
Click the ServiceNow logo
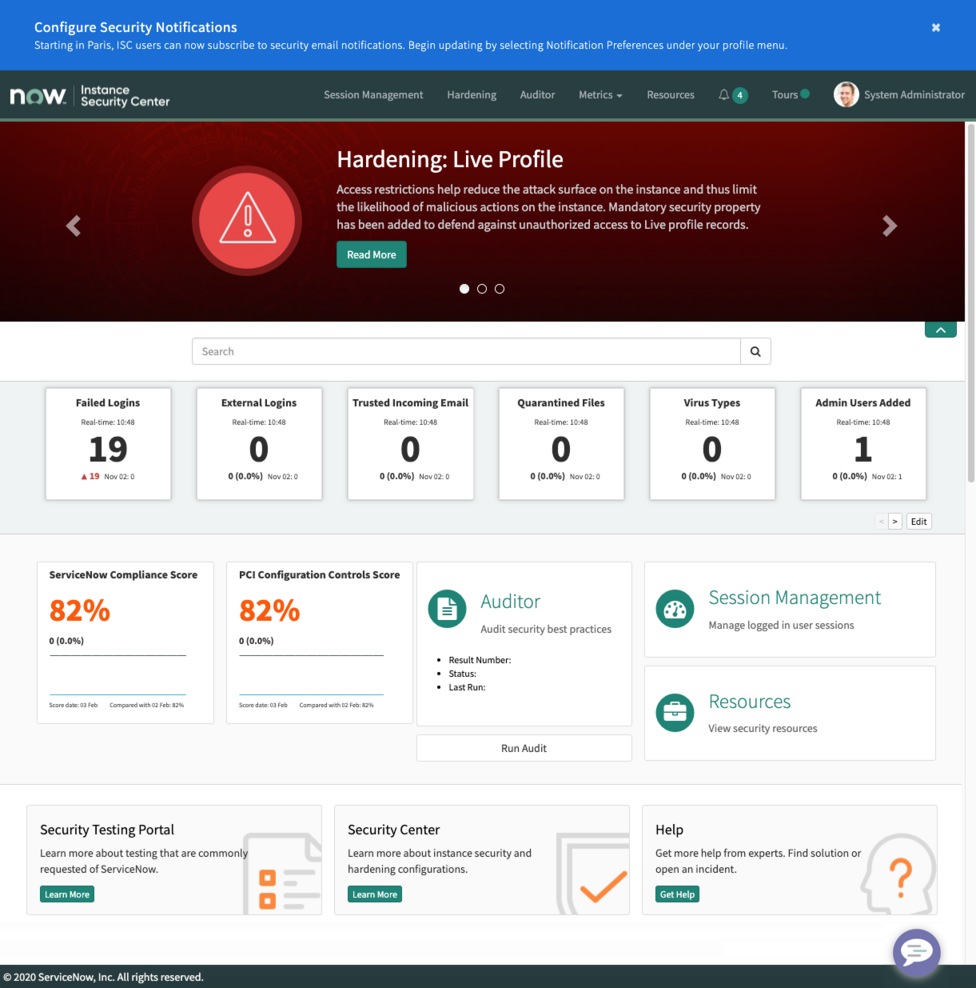38,95
